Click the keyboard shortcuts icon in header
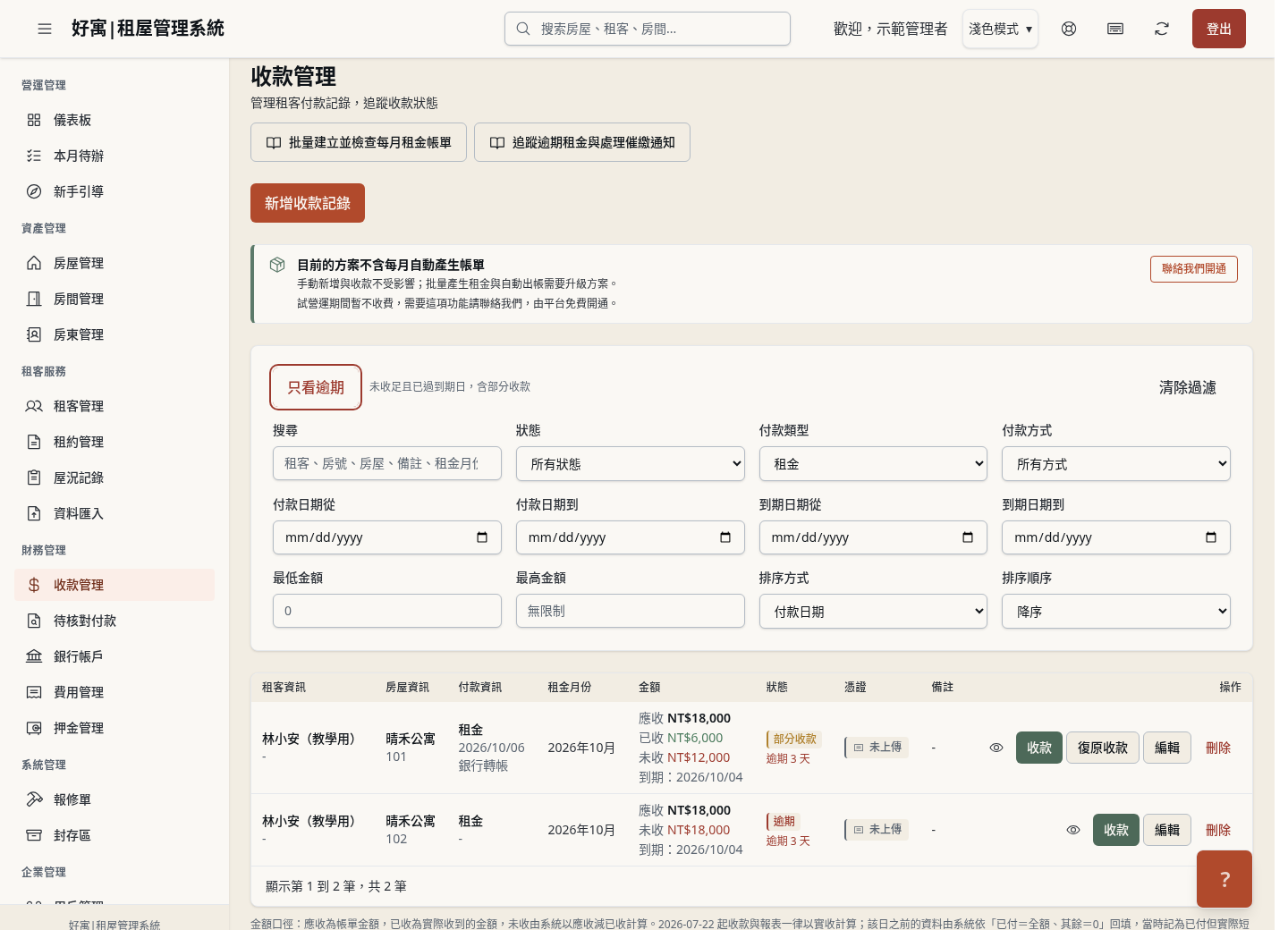 point(1115,29)
